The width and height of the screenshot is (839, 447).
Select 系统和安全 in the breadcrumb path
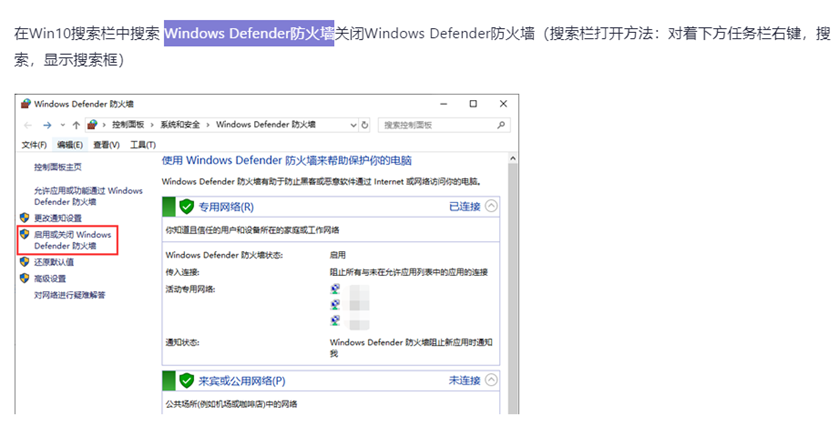point(180,125)
